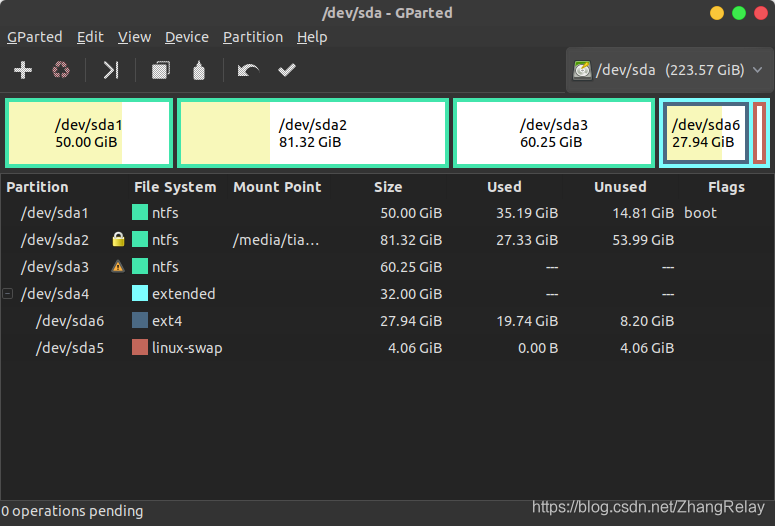The height and width of the screenshot is (526, 775).
Task: Select the /dev/sda4 partition row
Action: tap(387, 294)
